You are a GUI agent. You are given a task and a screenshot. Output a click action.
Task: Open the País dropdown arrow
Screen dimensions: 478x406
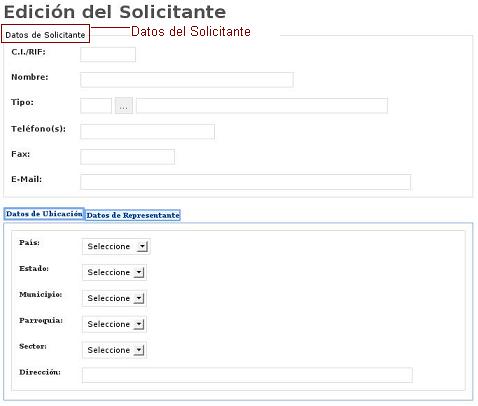pos(142,247)
